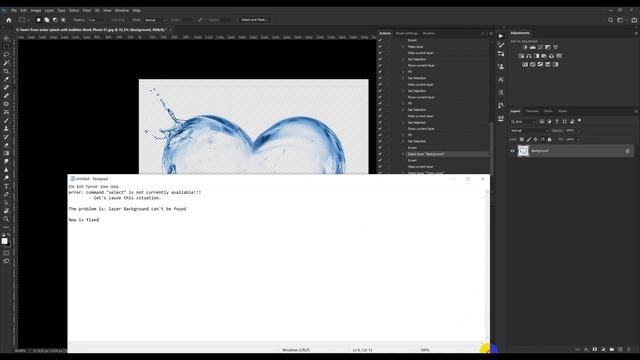
Task: Click the Feather input field
Action: (95, 20)
